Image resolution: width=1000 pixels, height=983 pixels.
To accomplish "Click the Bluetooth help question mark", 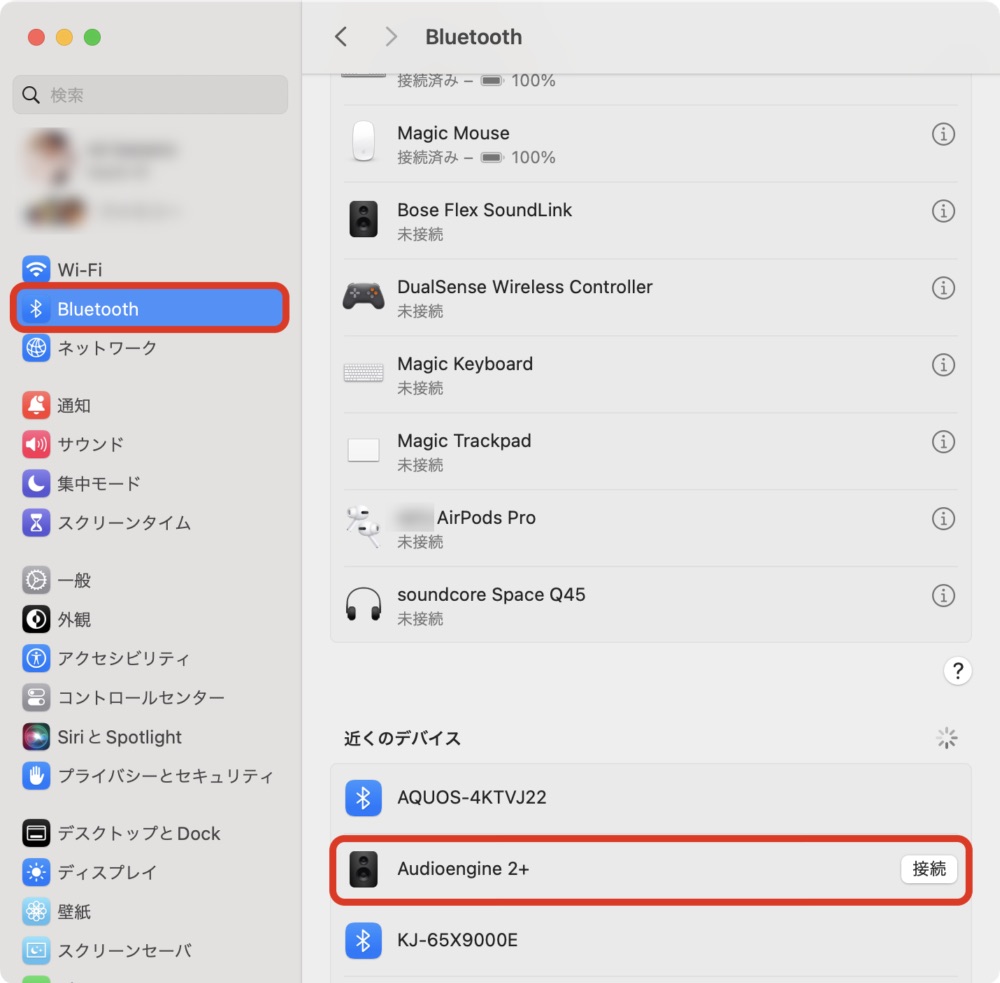I will tap(957, 670).
